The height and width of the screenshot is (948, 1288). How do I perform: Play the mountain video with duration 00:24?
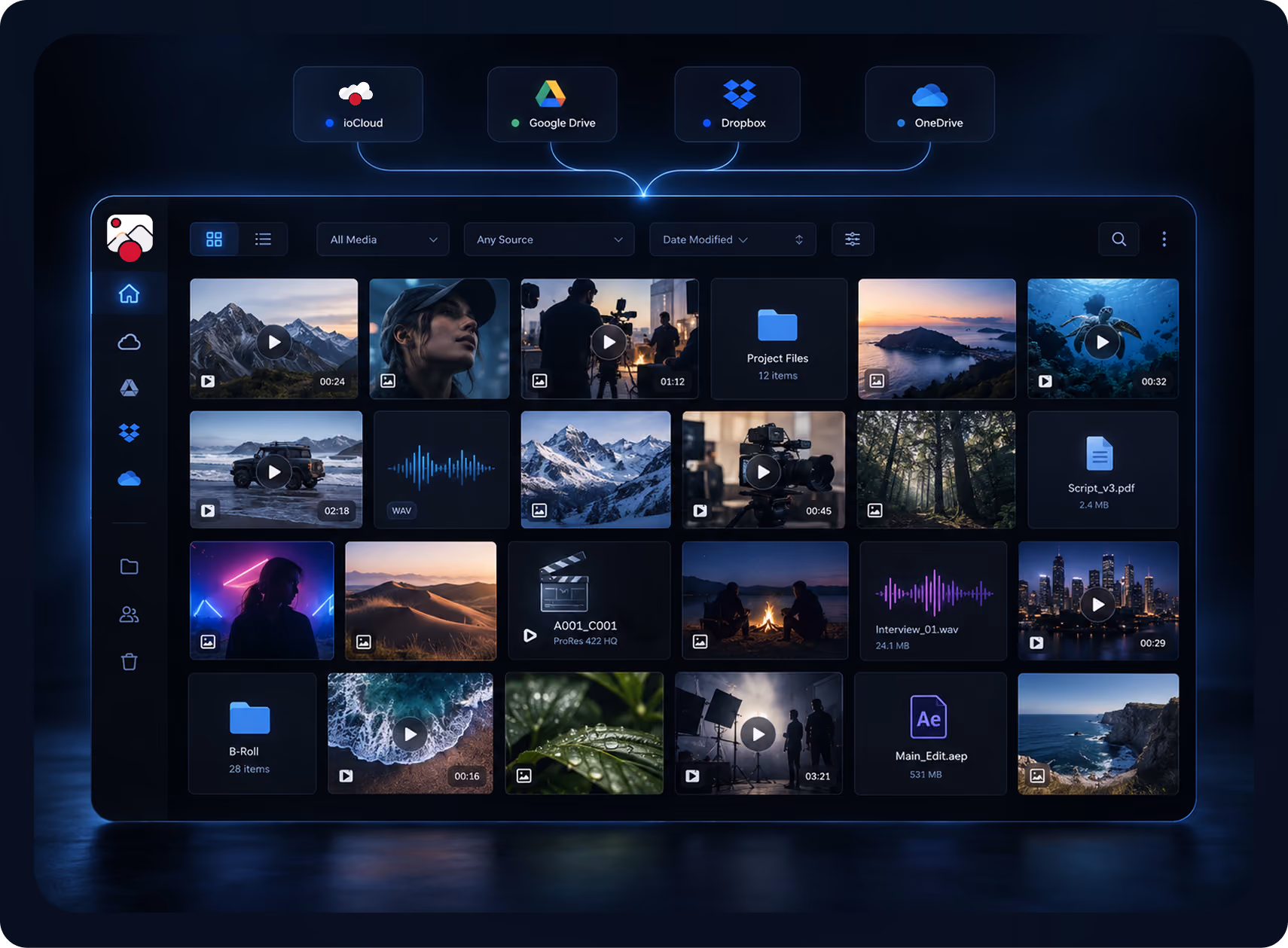point(274,342)
